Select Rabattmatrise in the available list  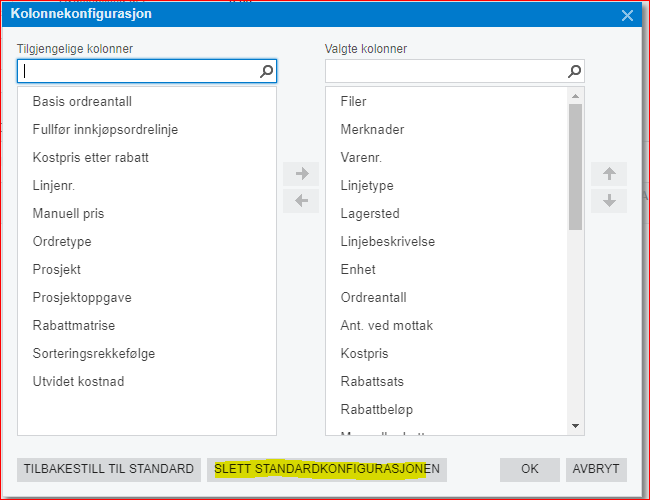pos(74,325)
